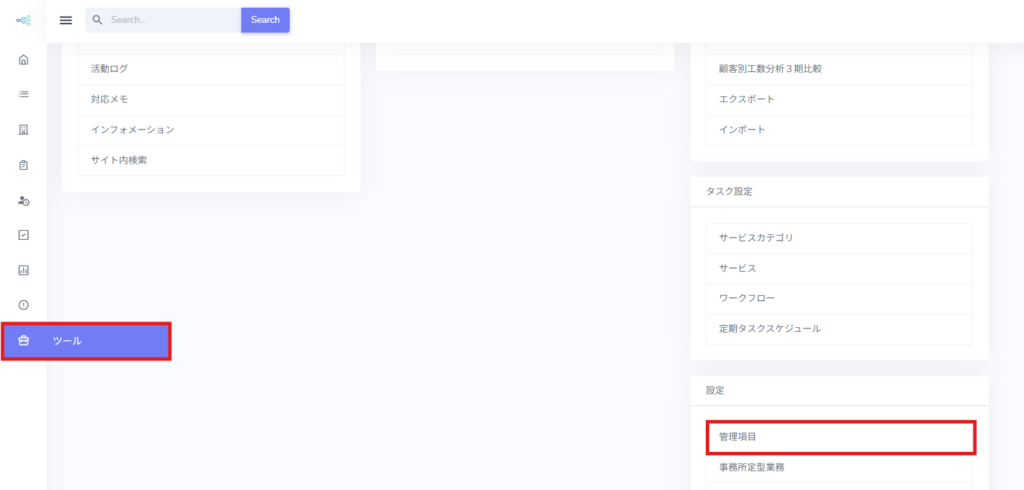Select the building icon in the sidebar
1024x490 pixels.
click(24, 130)
